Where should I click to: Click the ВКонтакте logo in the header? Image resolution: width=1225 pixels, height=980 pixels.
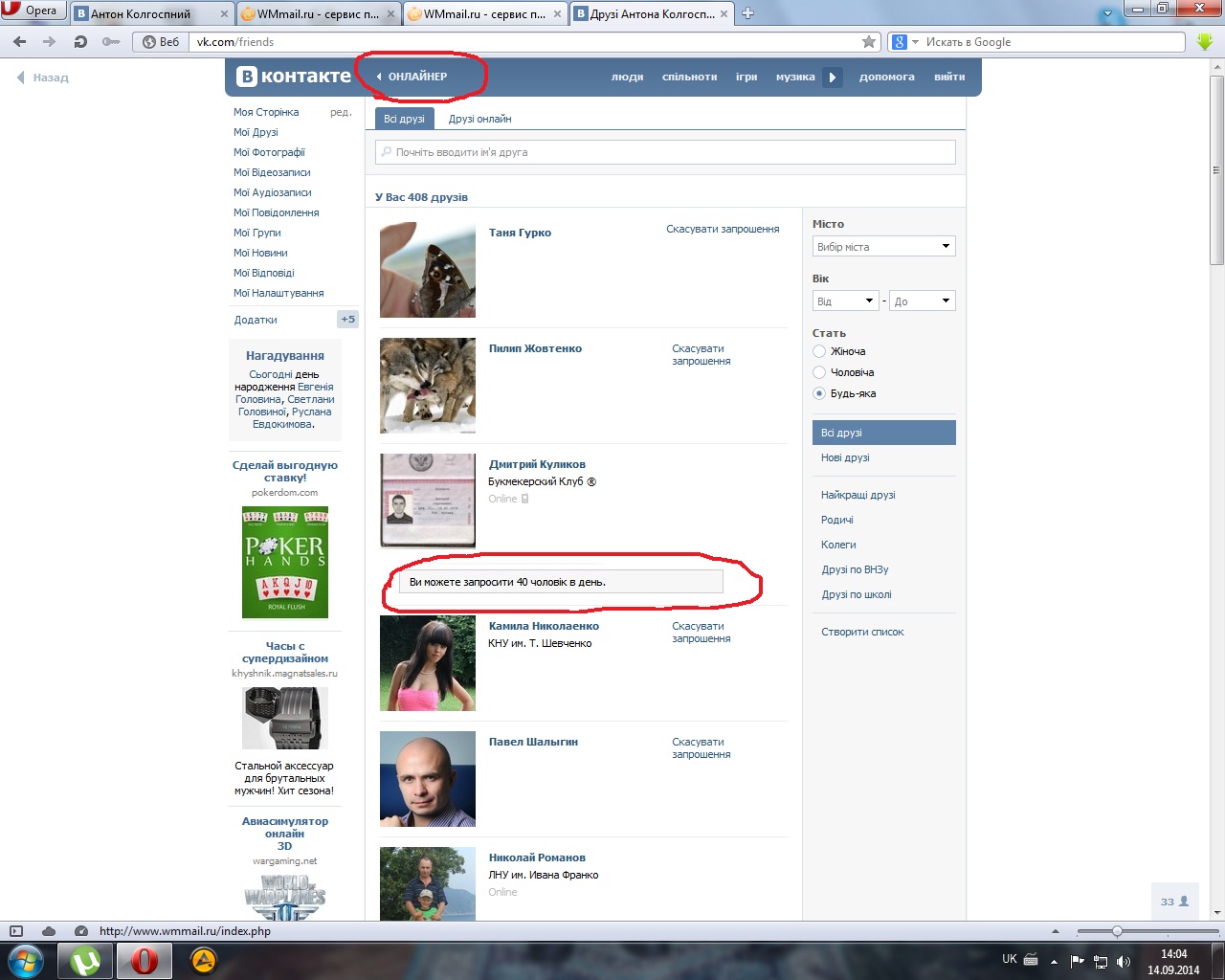[x=294, y=77]
